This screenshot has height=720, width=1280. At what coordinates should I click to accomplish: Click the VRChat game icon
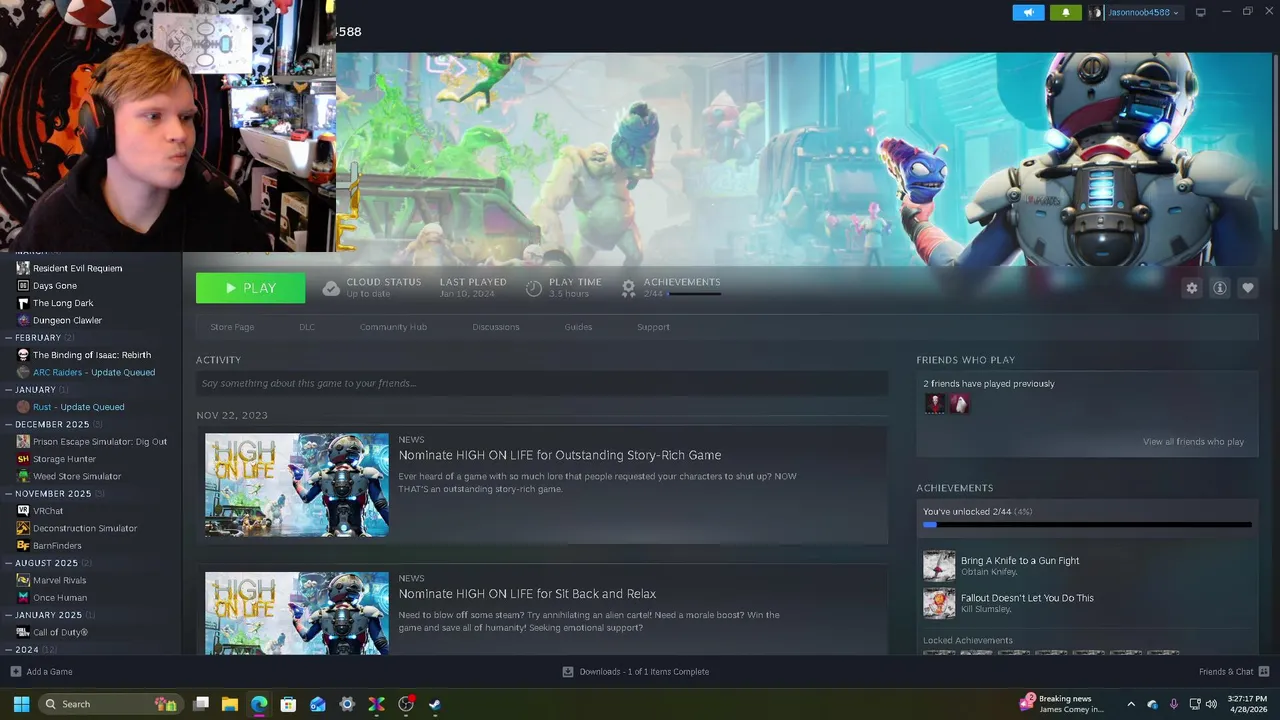(23, 511)
